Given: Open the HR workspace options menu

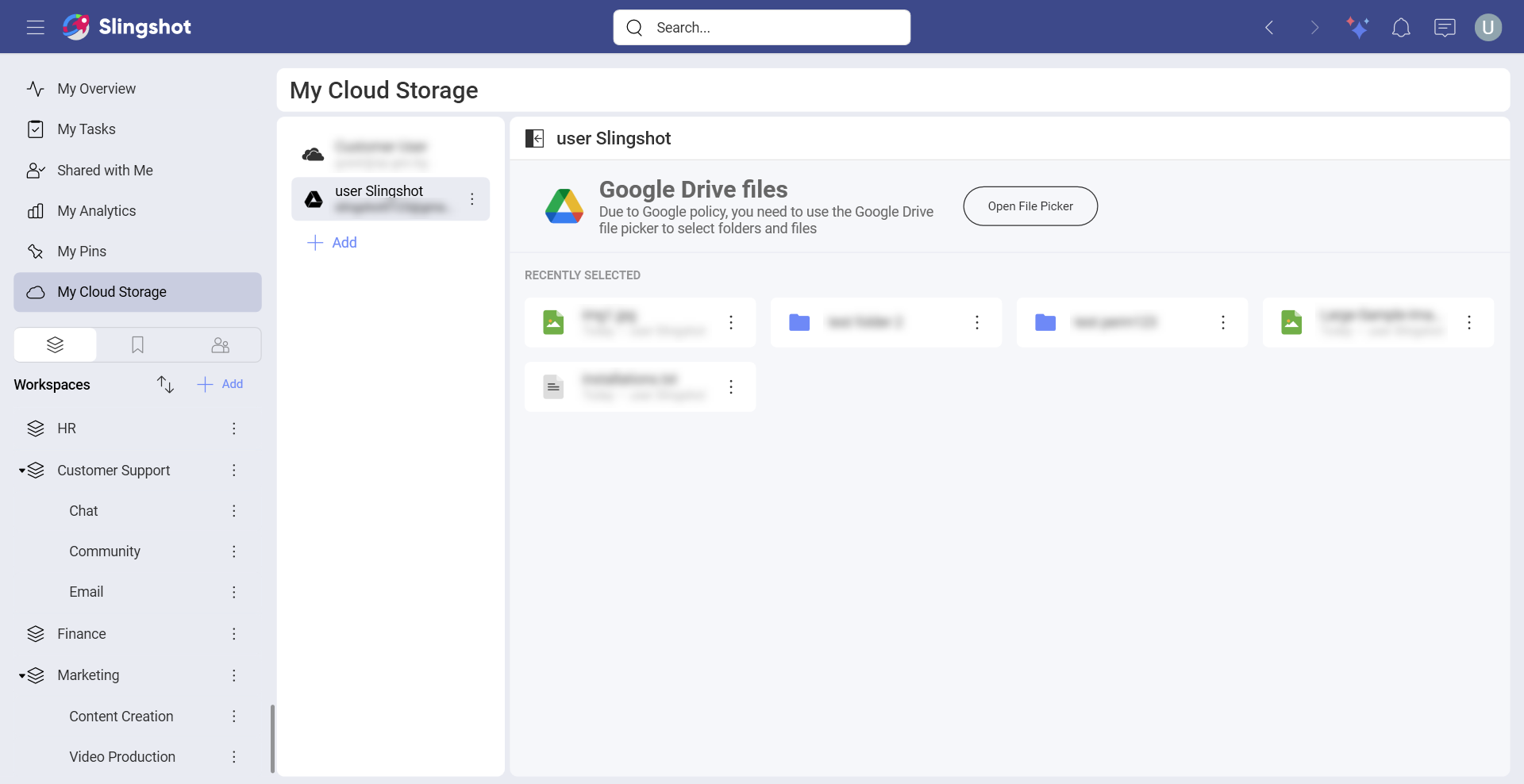Looking at the screenshot, I should point(234,429).
